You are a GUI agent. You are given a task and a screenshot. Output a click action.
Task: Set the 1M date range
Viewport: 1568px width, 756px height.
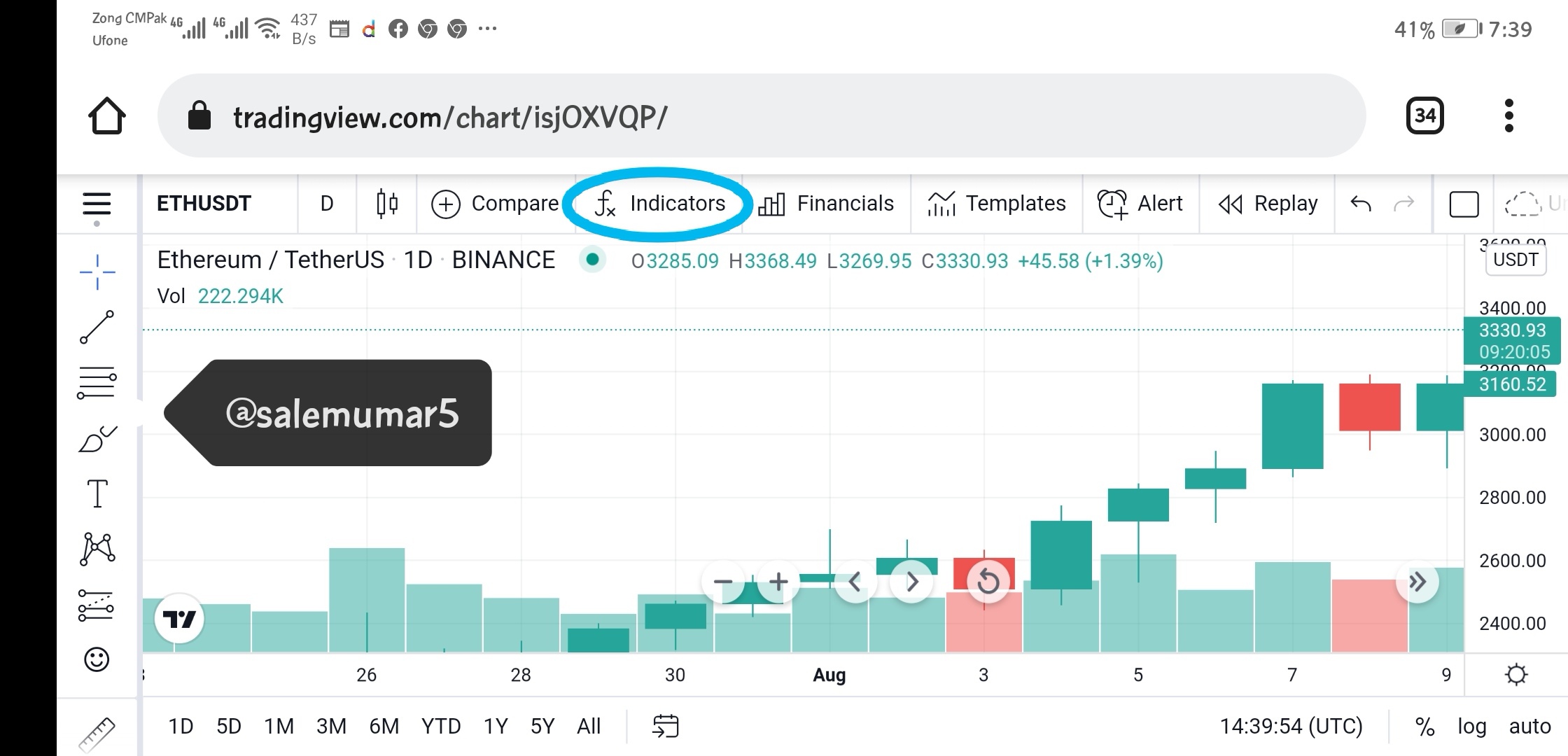coord(279,727)
